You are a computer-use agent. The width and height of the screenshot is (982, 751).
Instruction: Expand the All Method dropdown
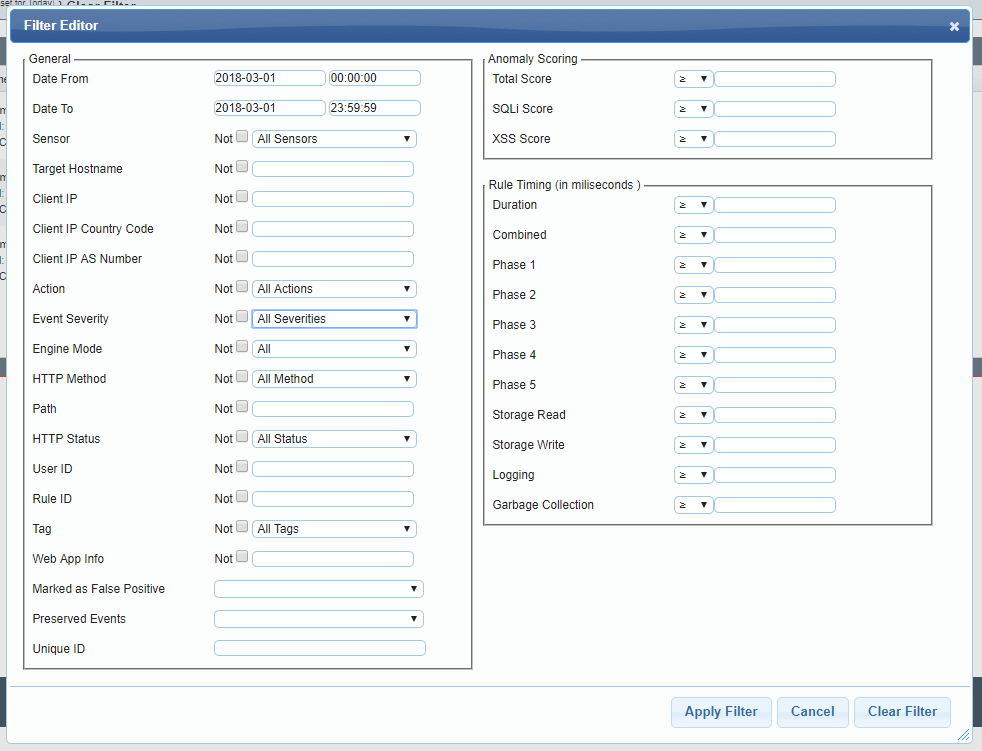tap(334, 379)
